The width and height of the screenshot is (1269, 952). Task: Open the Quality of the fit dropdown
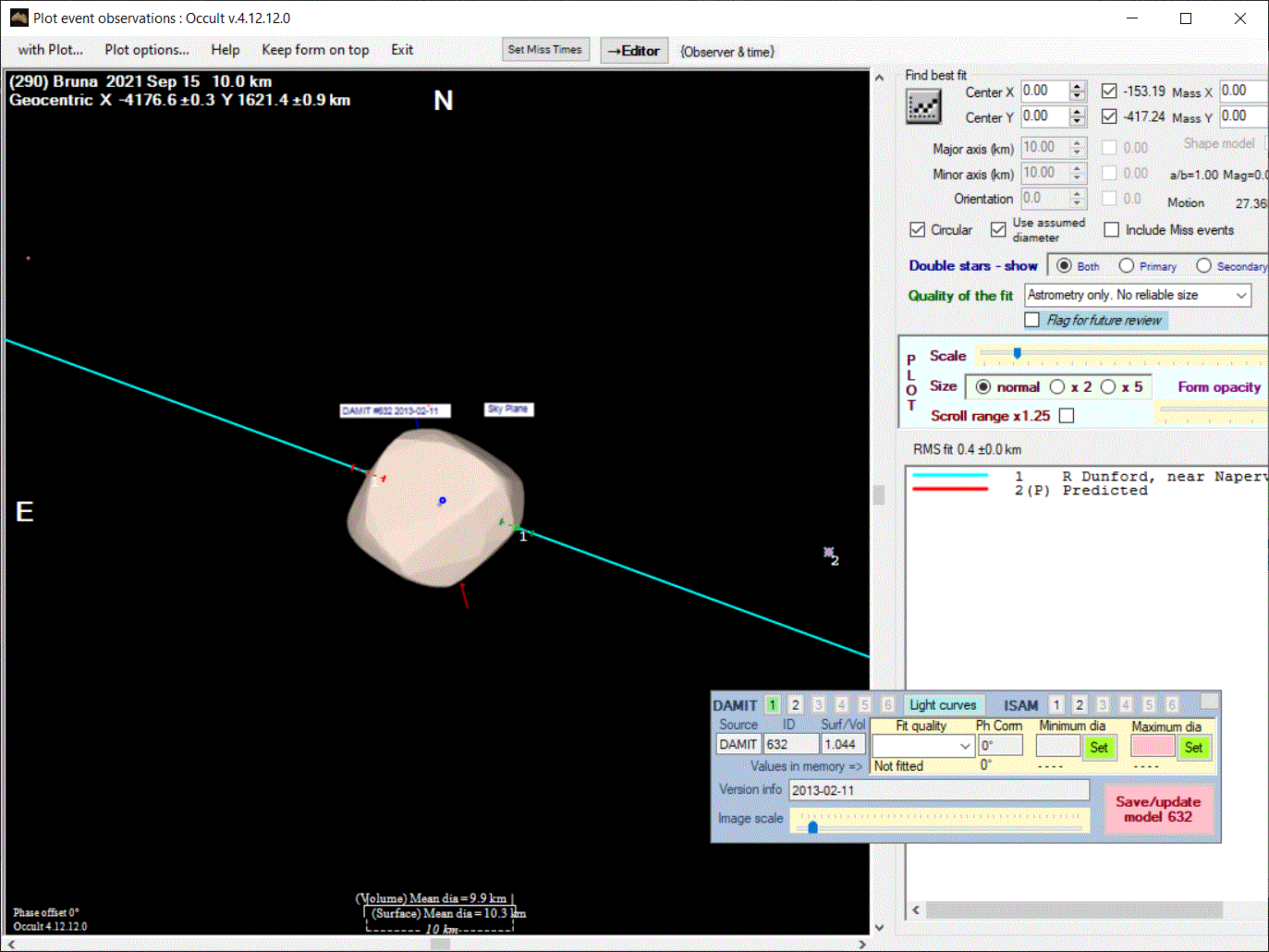(x=1139, y=295)
